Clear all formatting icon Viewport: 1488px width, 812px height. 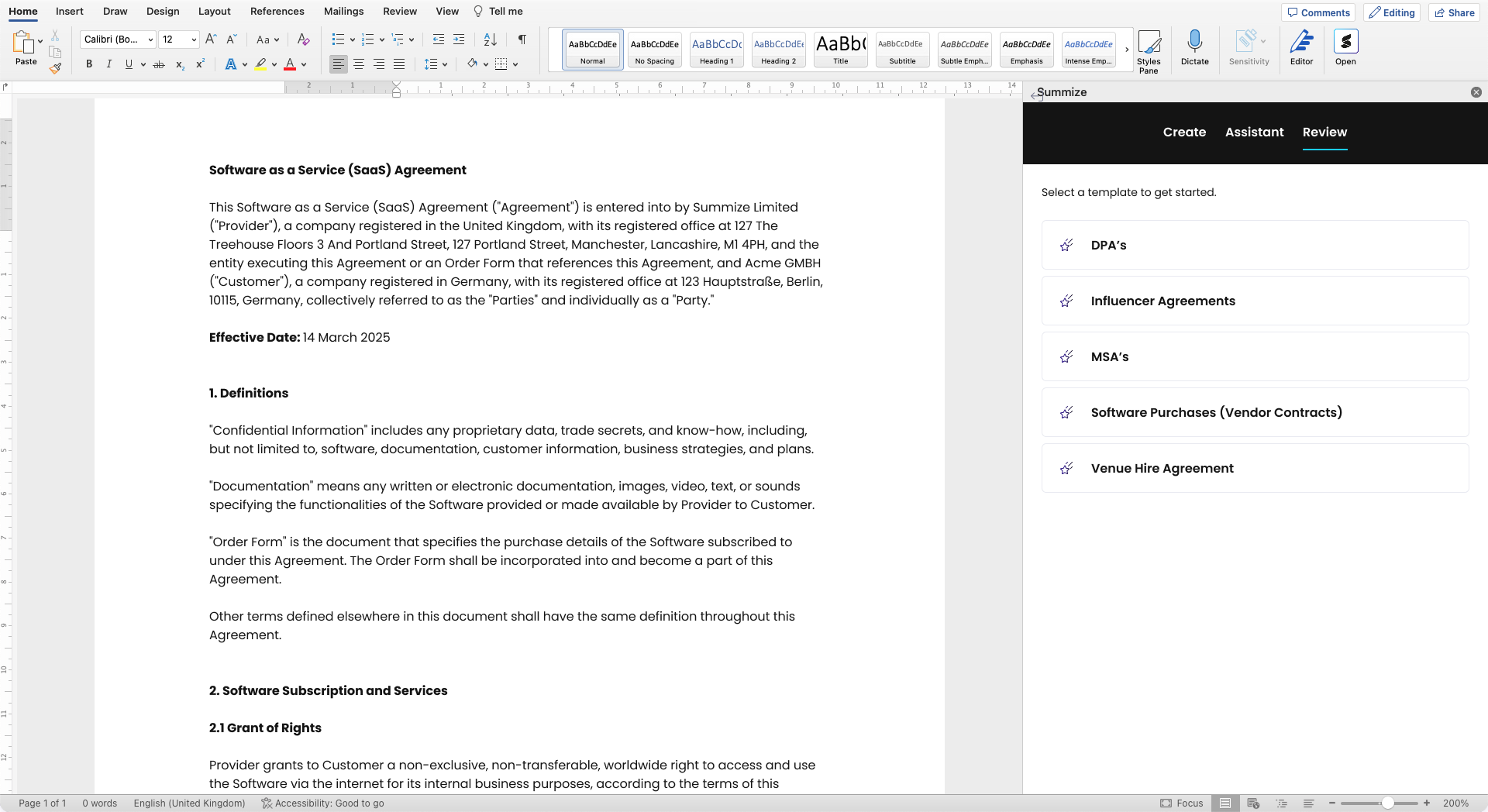(304, 40)
